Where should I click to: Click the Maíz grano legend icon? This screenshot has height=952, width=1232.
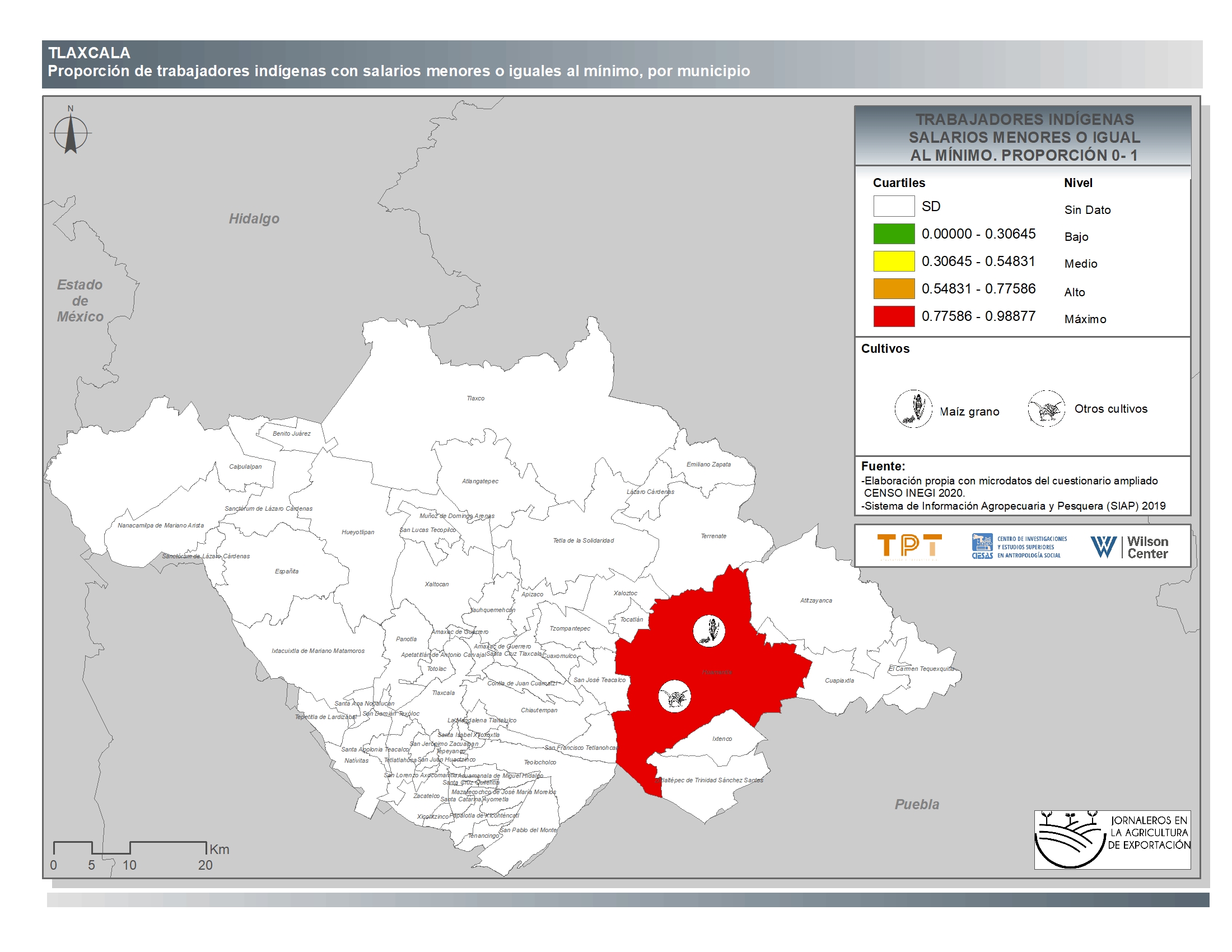click(913, 409)
